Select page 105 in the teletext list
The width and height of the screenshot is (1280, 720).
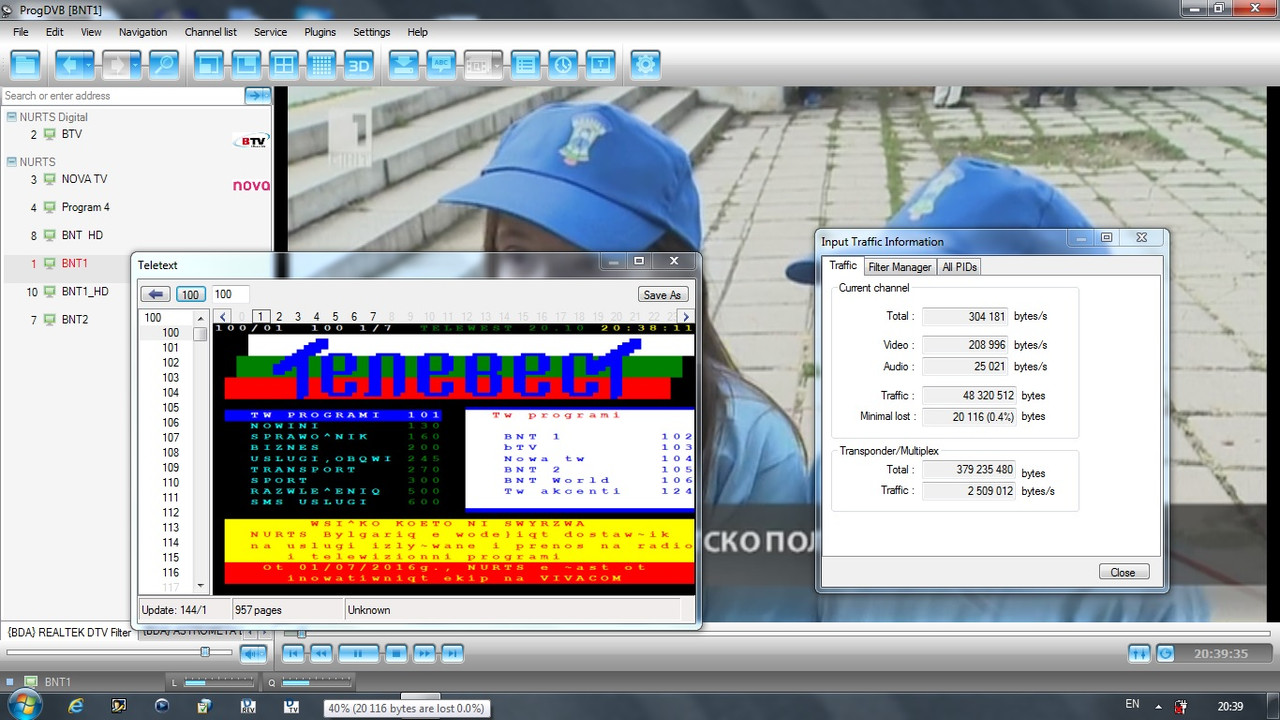(x=170, y=407)
